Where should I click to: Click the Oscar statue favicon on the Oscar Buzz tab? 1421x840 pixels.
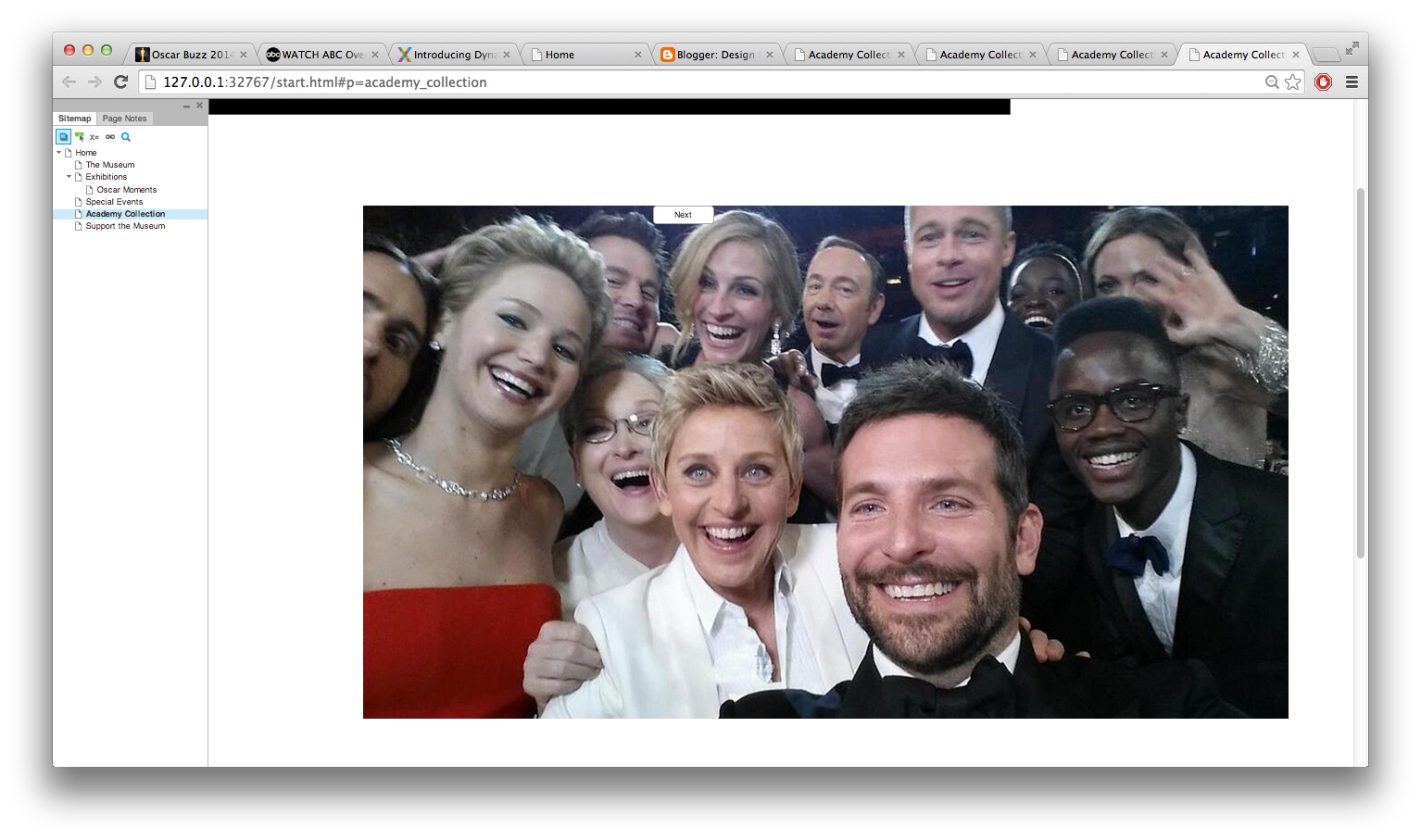142,55
